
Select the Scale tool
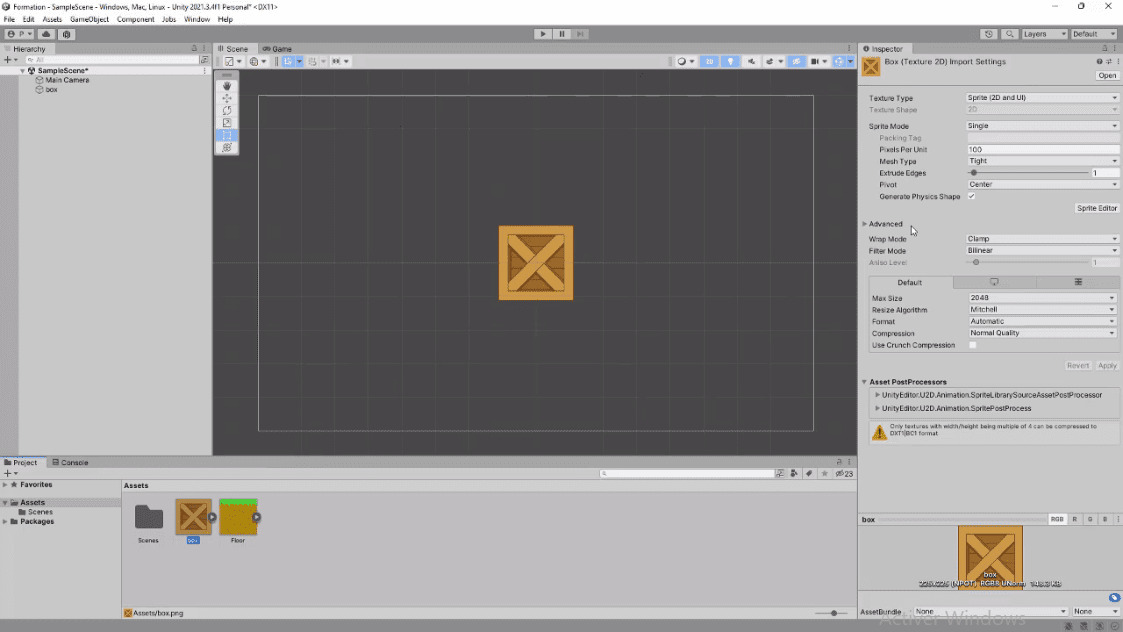point(227,121)
